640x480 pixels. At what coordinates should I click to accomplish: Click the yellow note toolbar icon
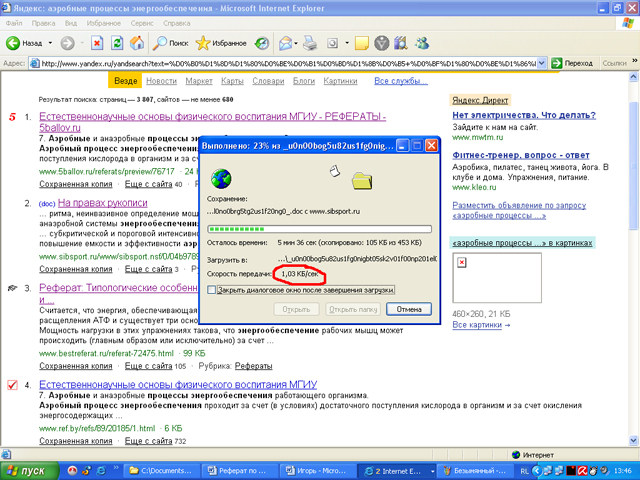tap(362, 43)
